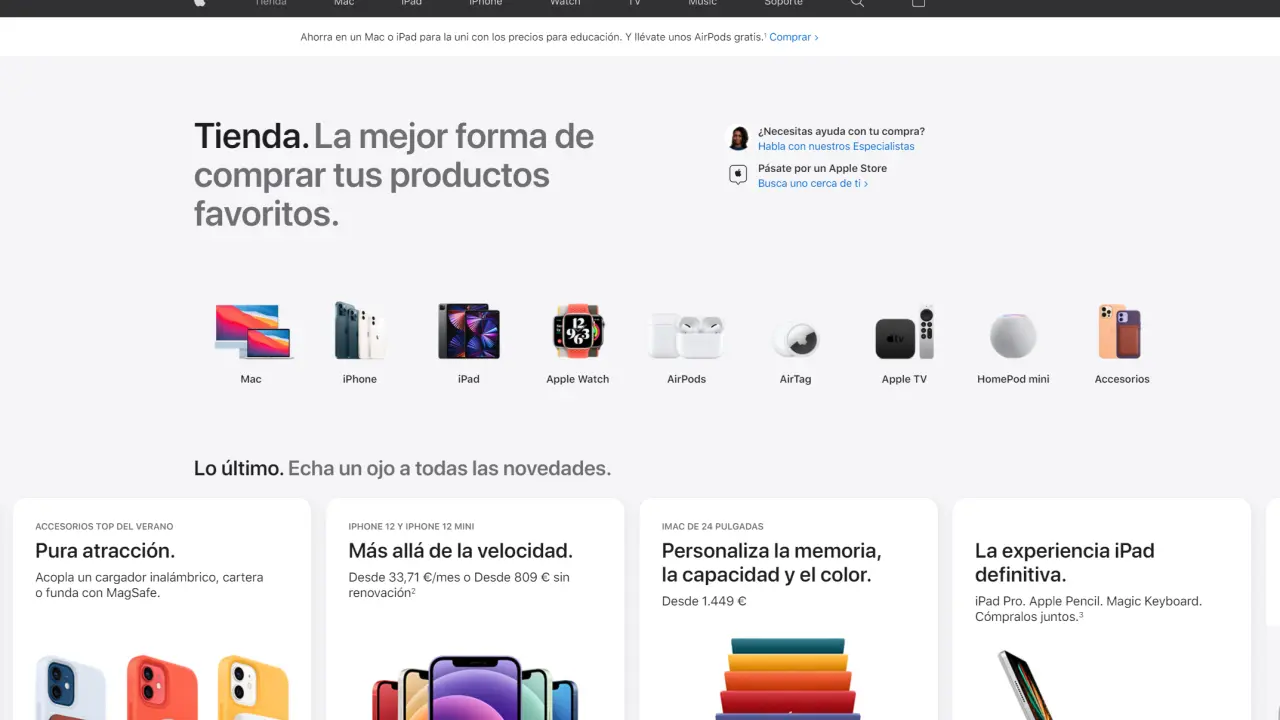1280x720 pixels.
Task: Open the Soporte menu item
Action: (783, 3)
